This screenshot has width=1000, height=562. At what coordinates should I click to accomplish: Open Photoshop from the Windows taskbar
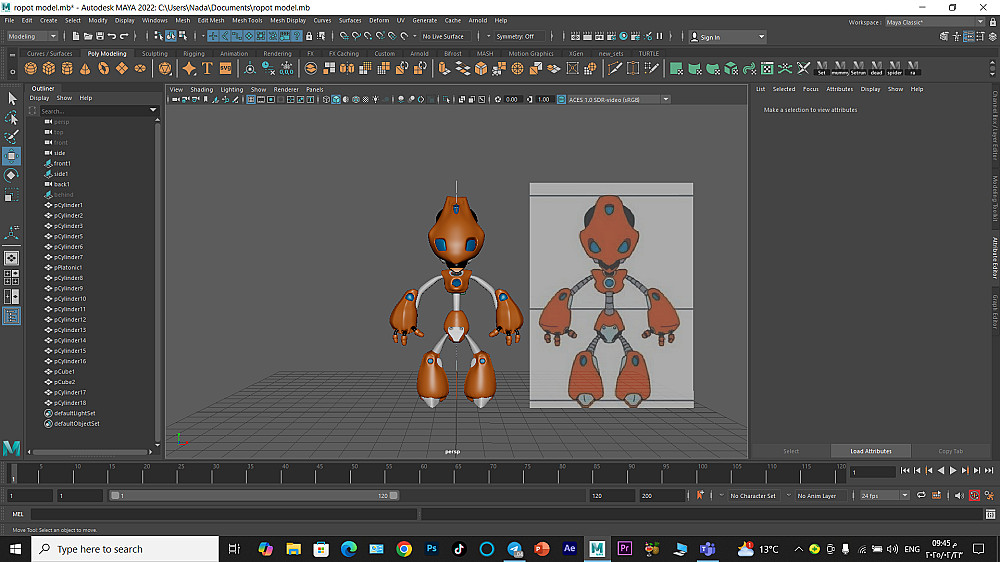coord(432,549)
